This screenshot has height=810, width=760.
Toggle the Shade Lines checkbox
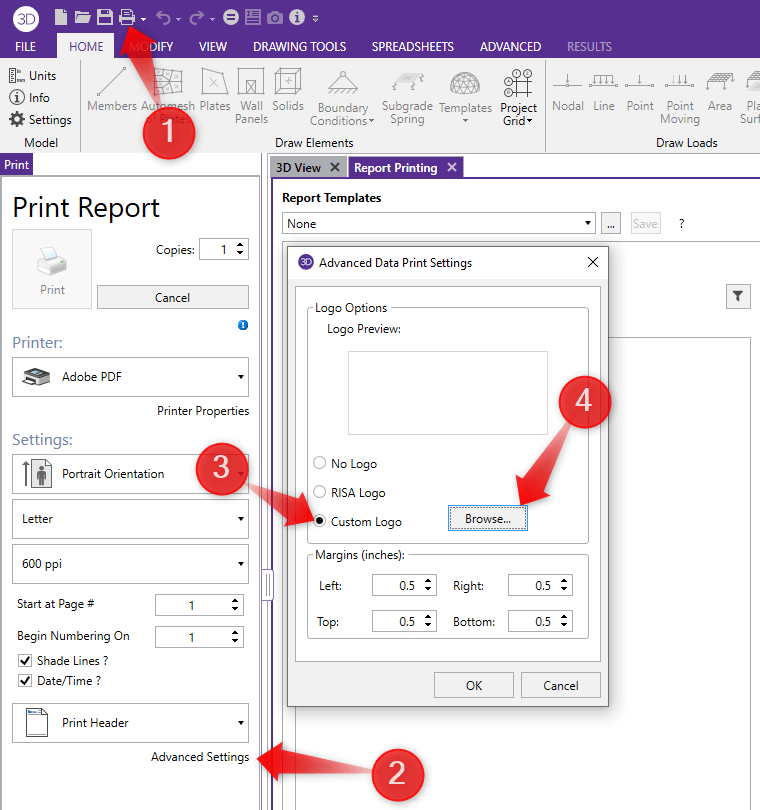(25, 660)
